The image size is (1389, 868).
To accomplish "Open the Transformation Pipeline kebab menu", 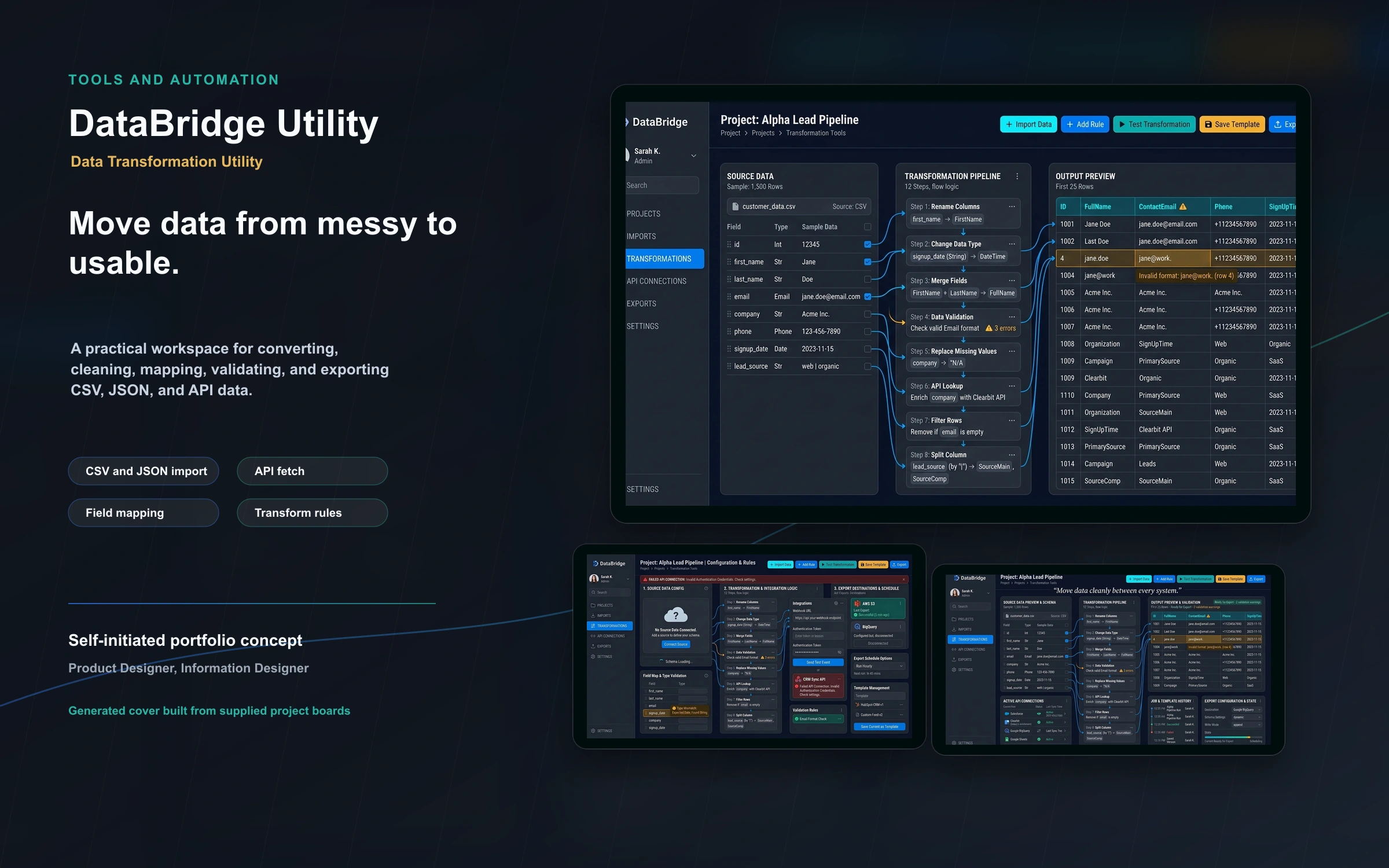I will tap(1017, 176).
